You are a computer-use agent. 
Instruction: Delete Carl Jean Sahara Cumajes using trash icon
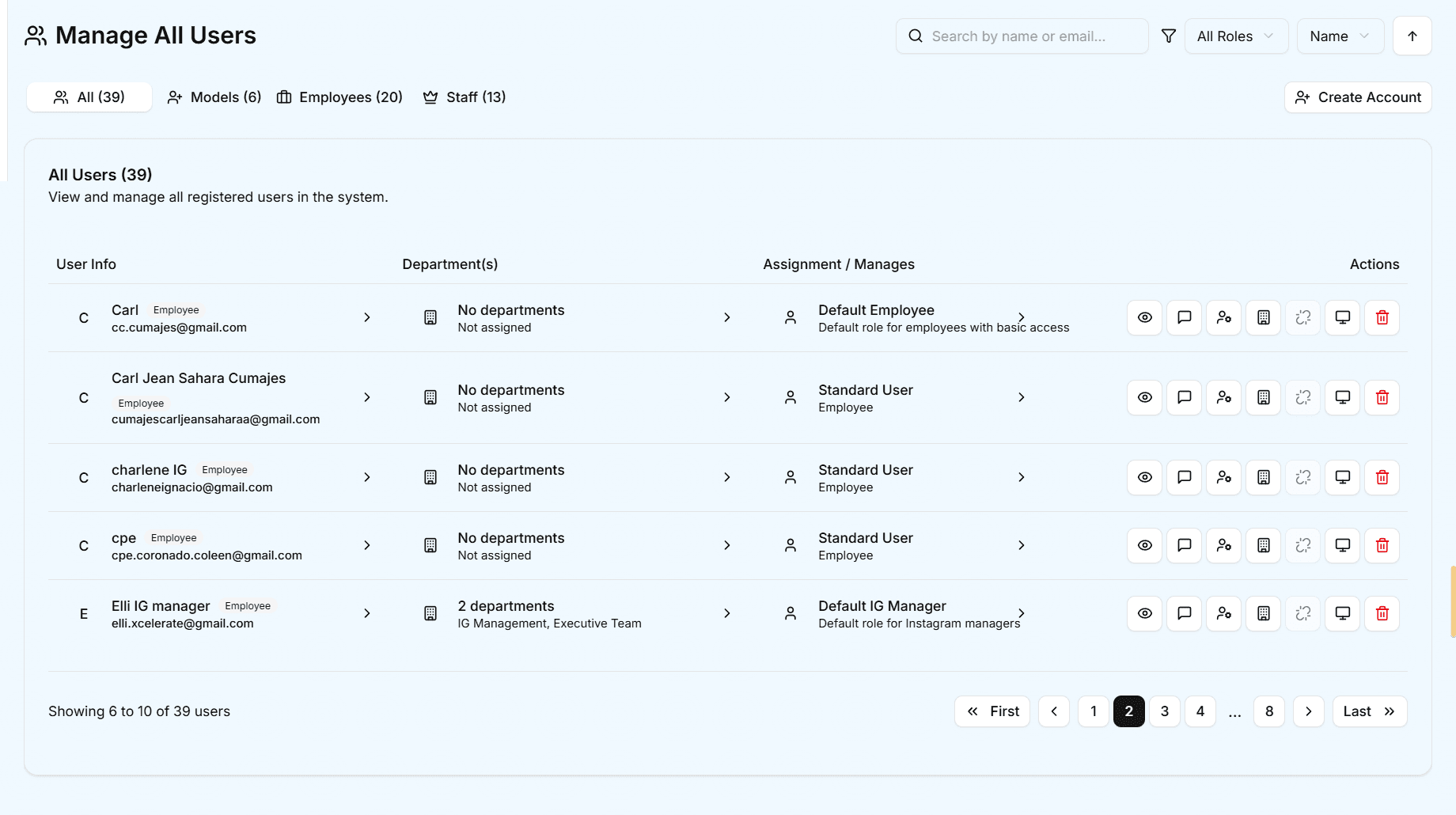1382,397
